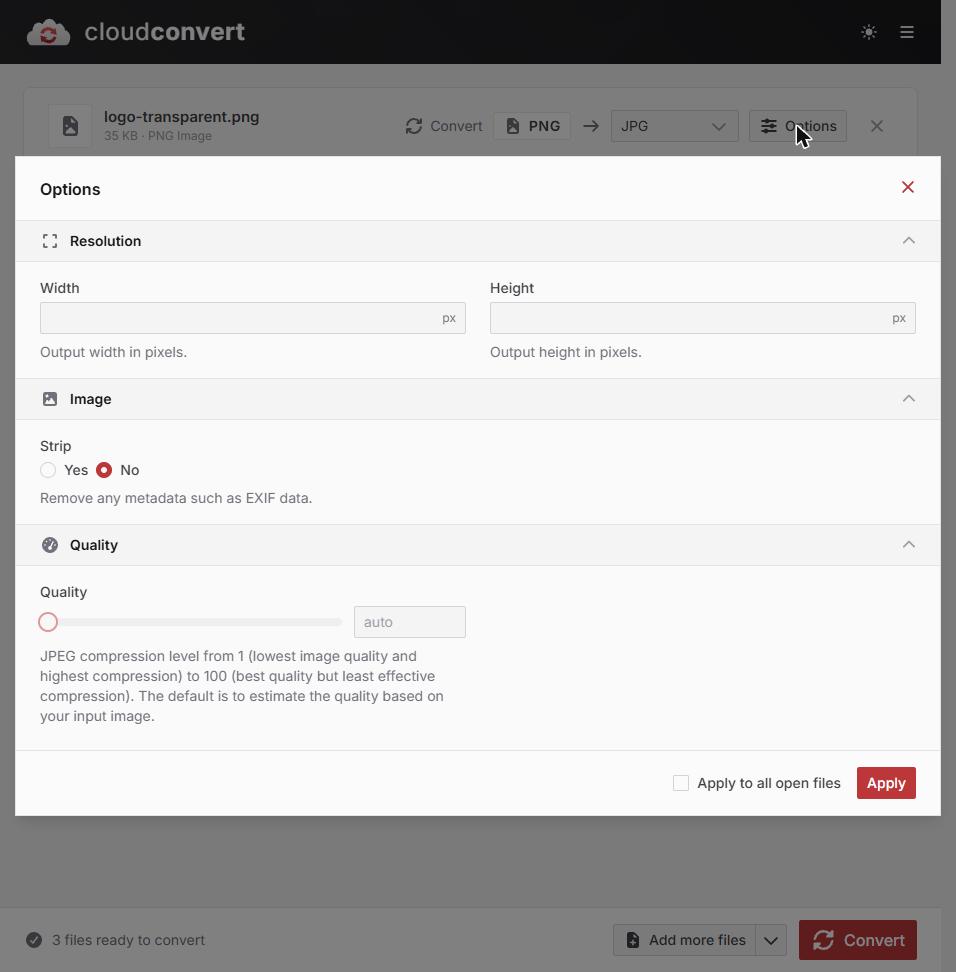Open the hamburger menu icon
Viewport: 956px width, 972px height.
coord(906,32)
